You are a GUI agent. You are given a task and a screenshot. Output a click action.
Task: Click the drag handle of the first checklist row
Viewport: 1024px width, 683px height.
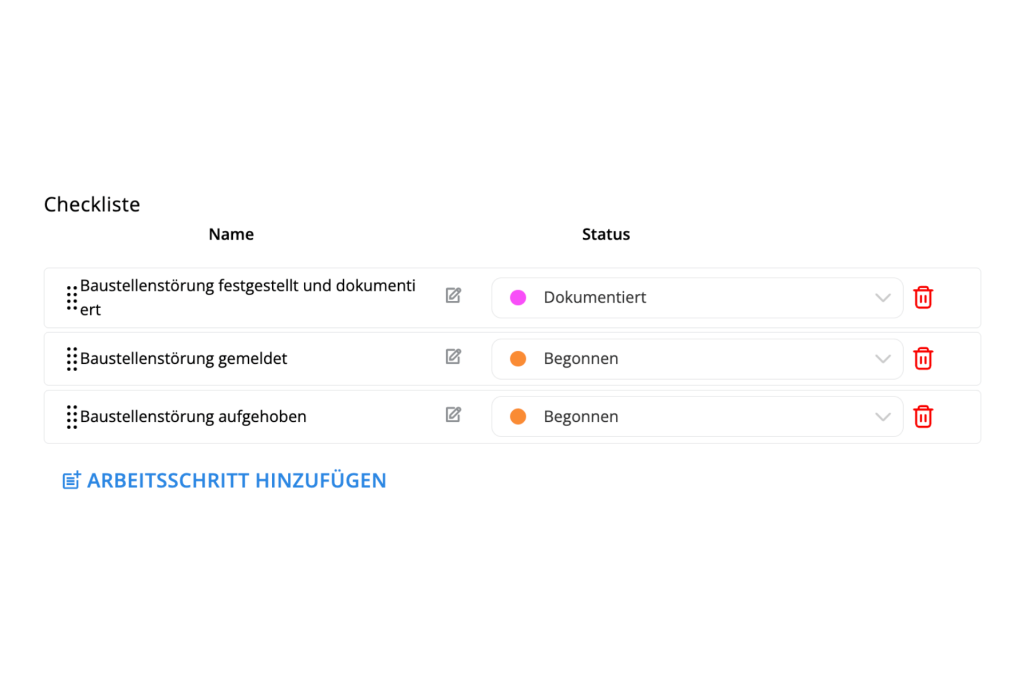tap(71, 297)
